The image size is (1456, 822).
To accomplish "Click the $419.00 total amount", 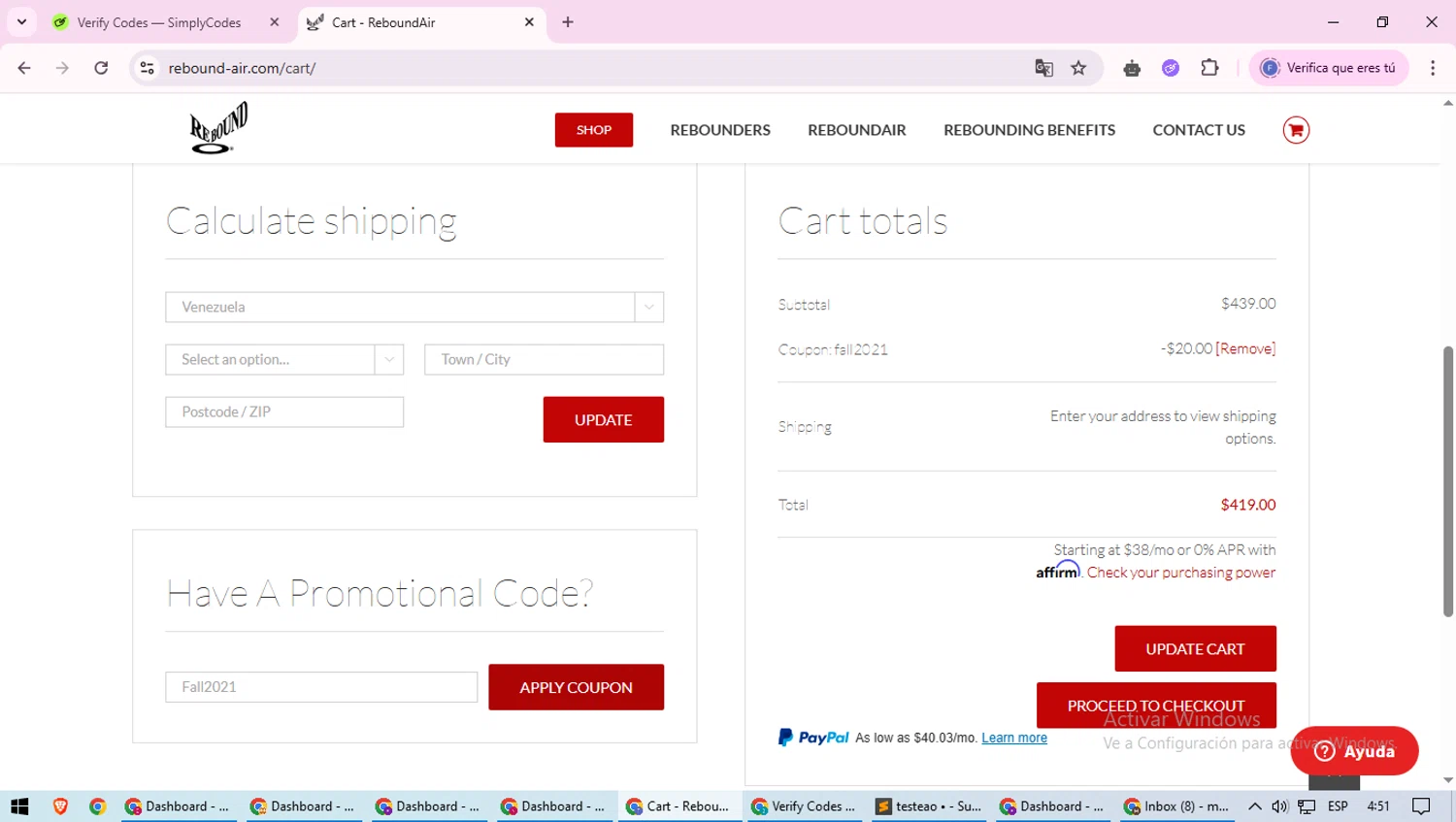I will tap(1248, 505).
